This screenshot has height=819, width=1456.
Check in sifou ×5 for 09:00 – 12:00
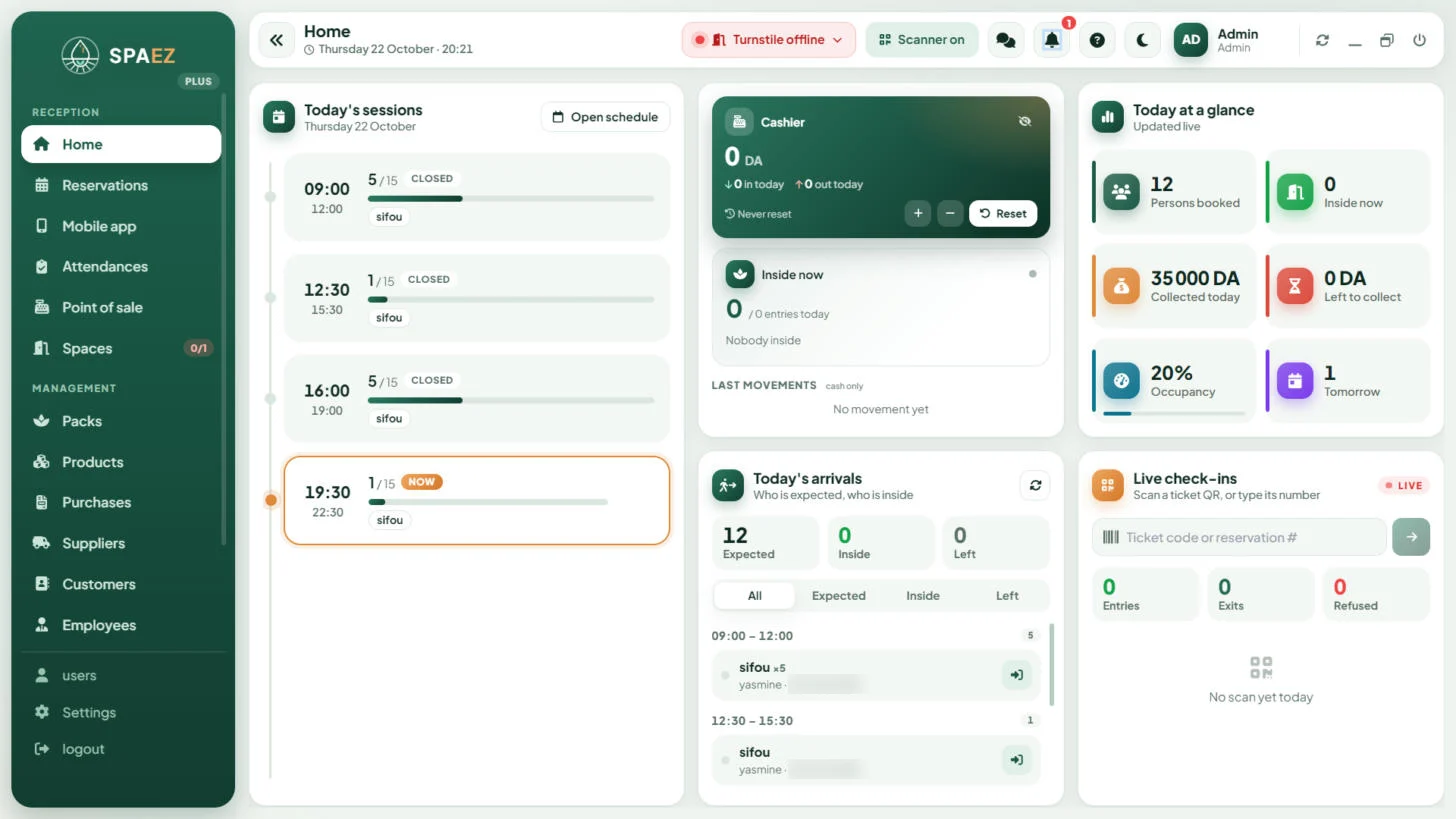[1016, 675]
